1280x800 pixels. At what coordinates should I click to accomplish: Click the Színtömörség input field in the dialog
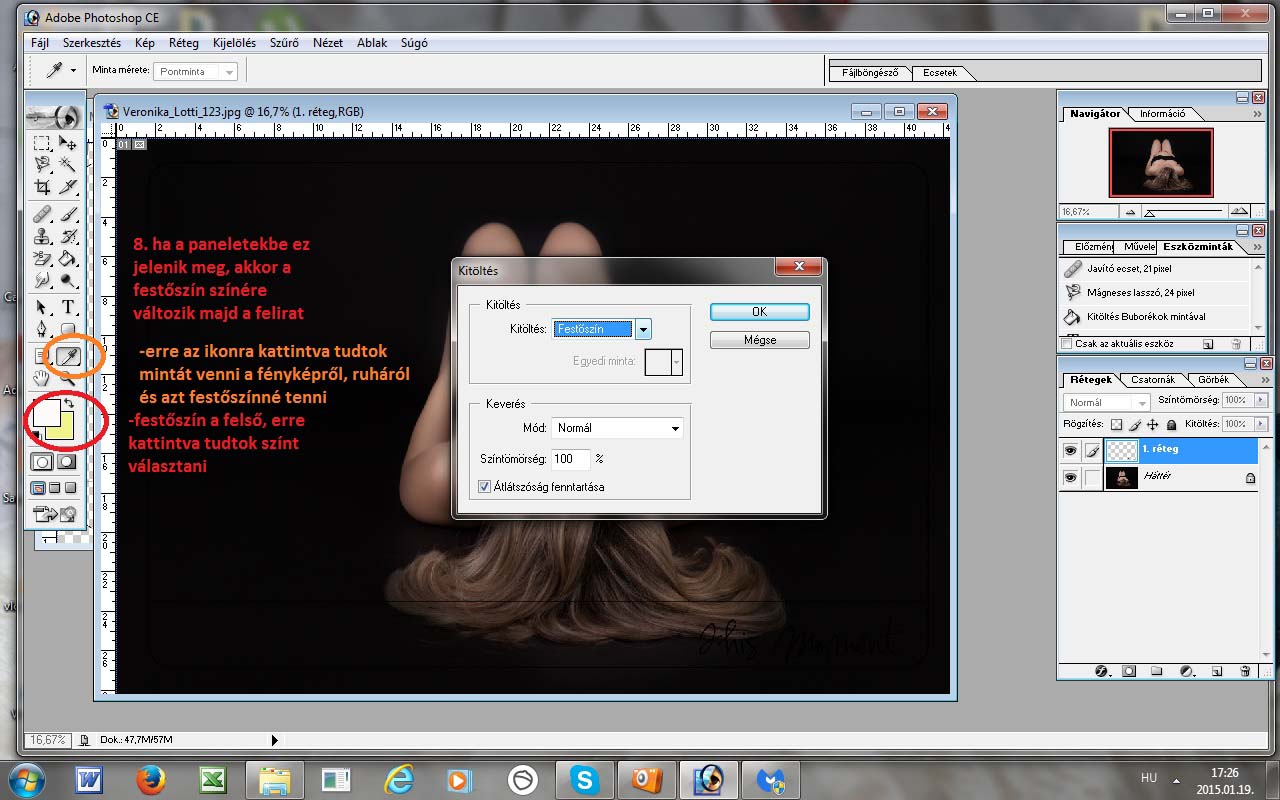tap(570, 459)
